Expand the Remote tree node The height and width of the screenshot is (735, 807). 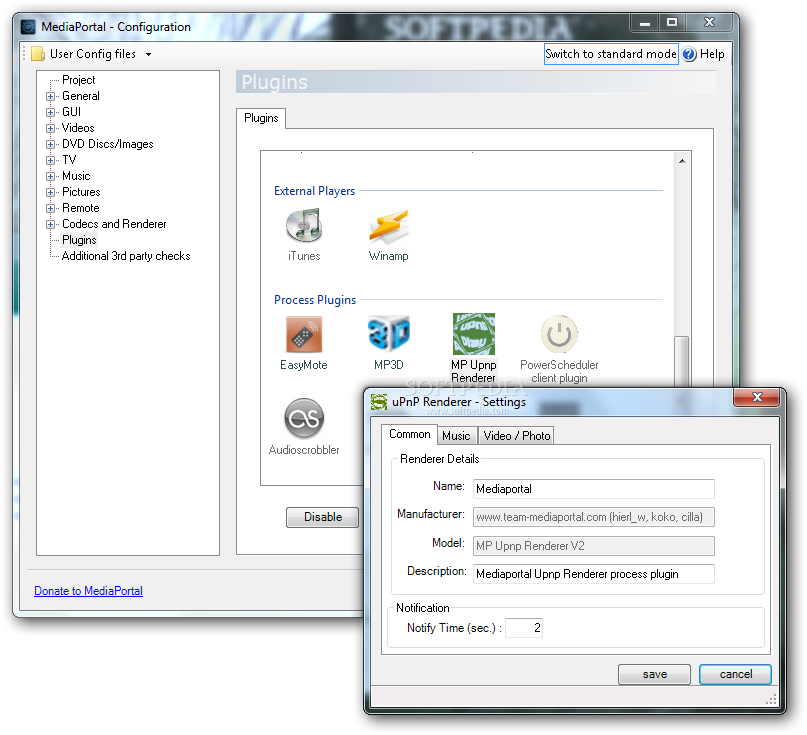pos(50,208)
